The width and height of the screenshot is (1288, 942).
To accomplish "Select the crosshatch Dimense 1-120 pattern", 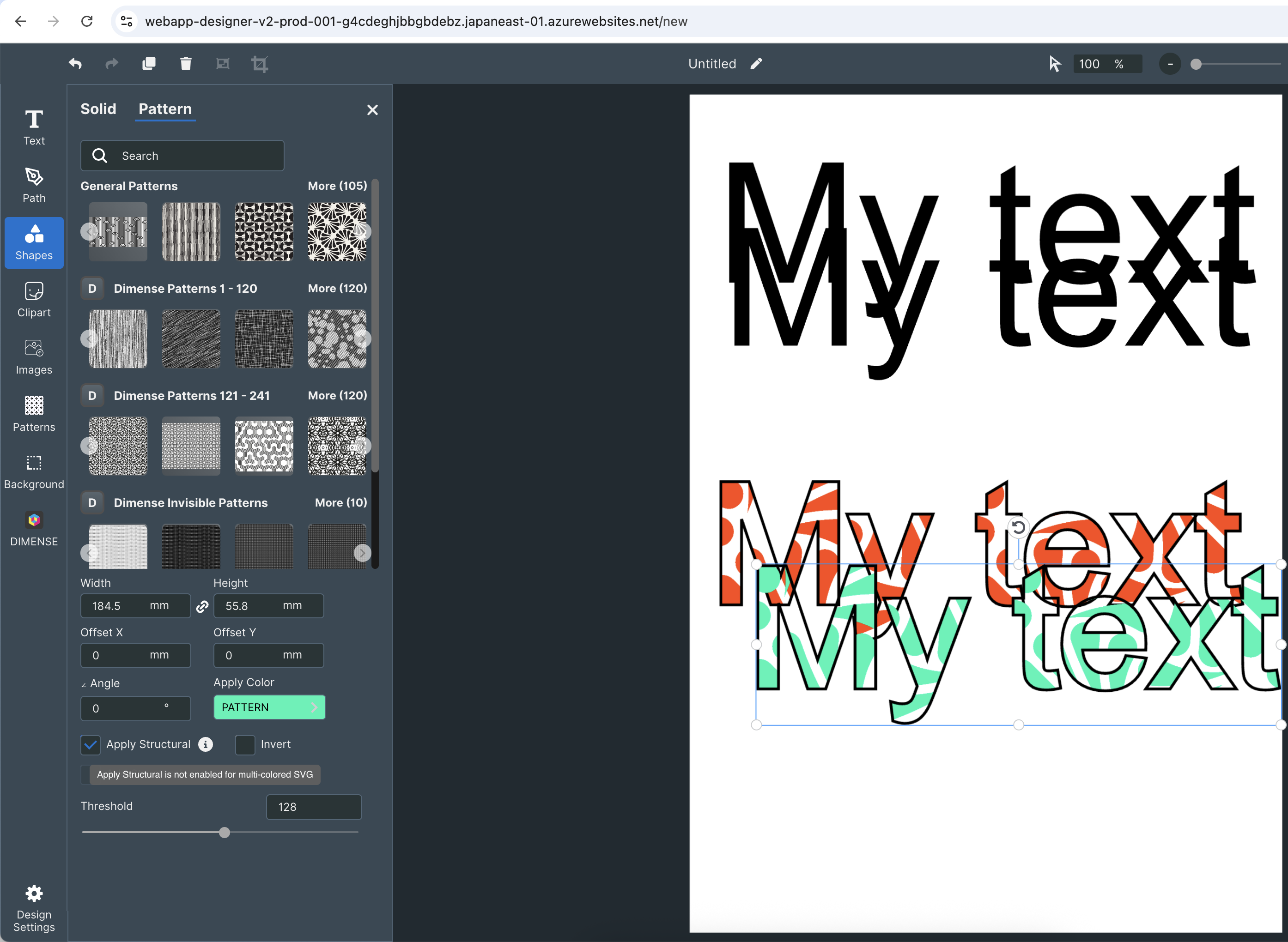I will coord(264,339).
